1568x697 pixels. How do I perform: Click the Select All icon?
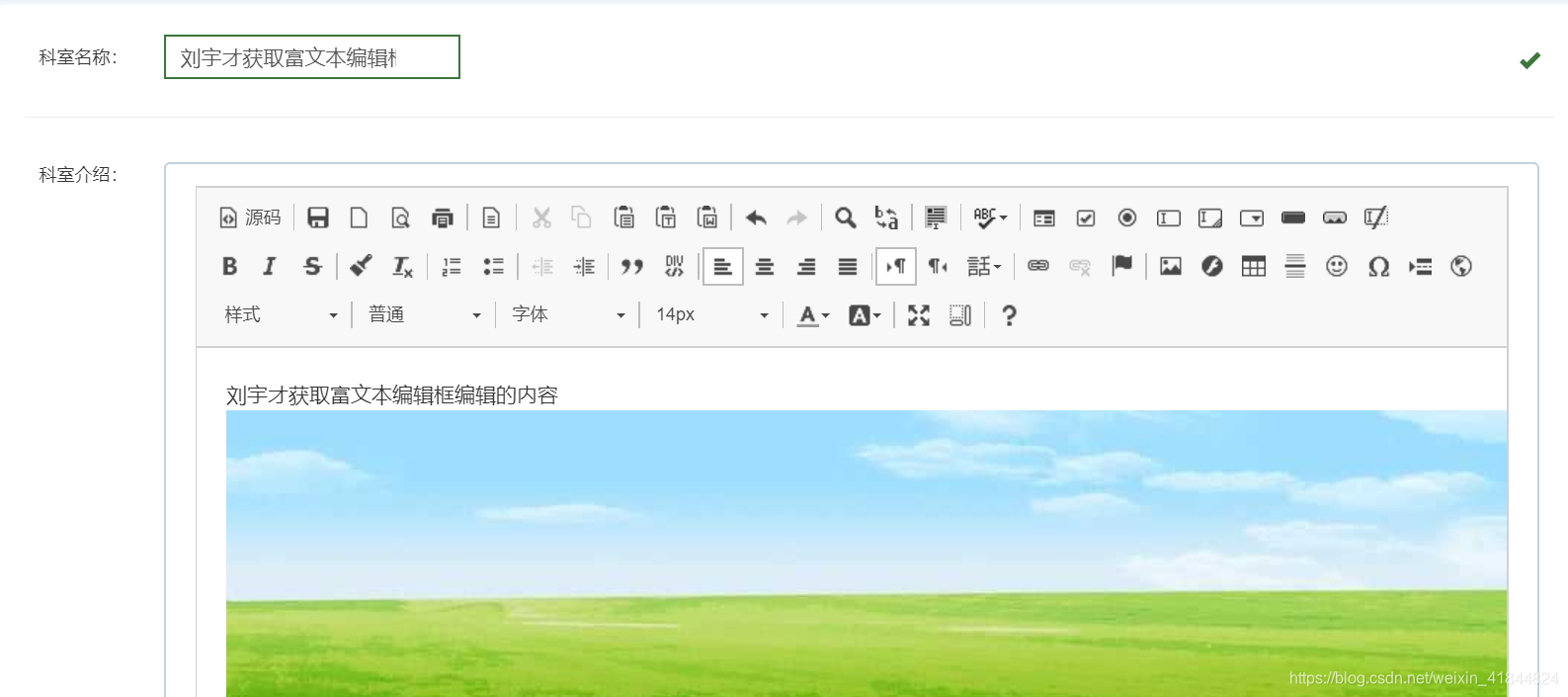936,218
